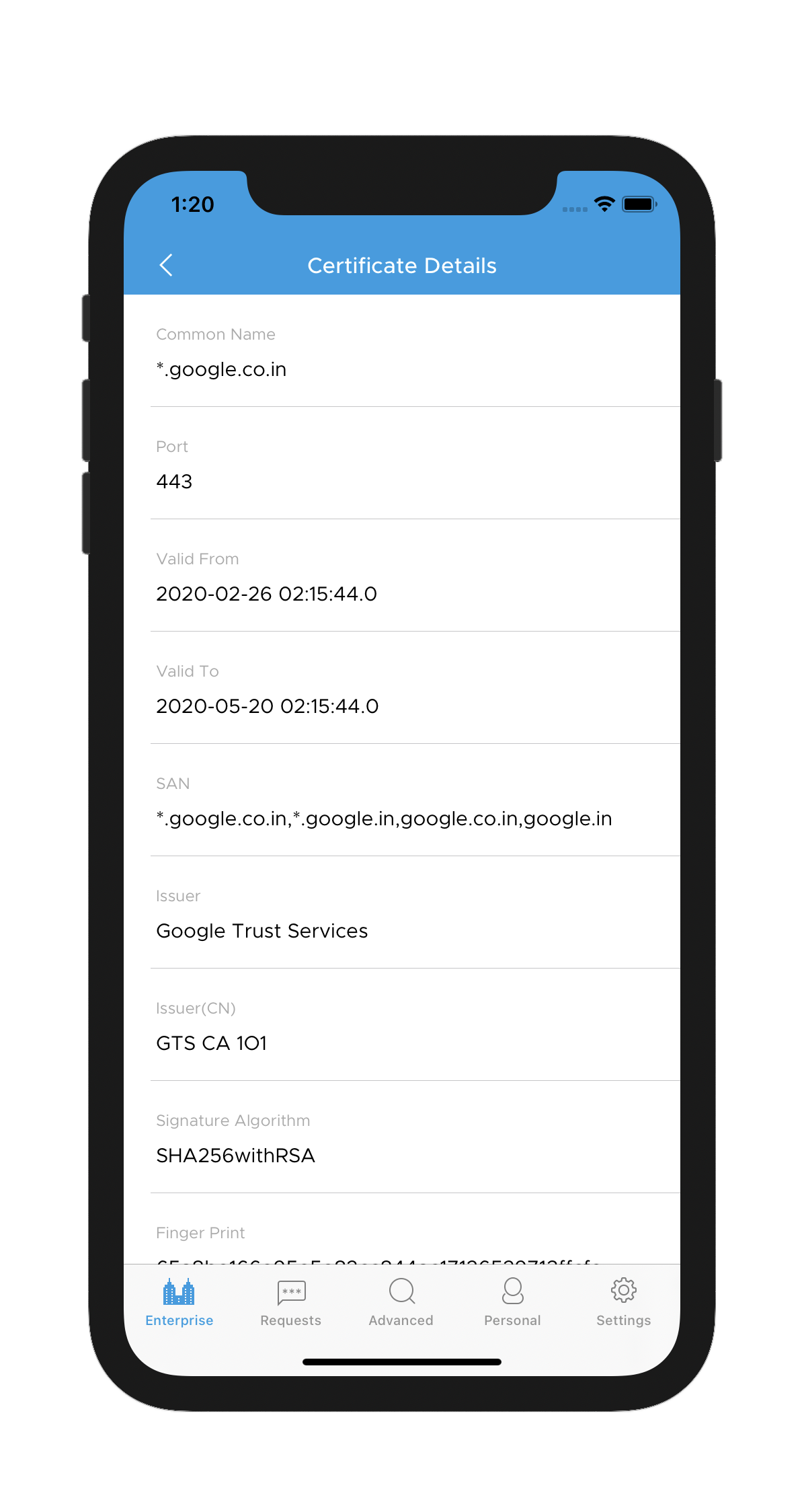Open the Advanced tab
This screenshot has height=1512, width=804.
401,1305
